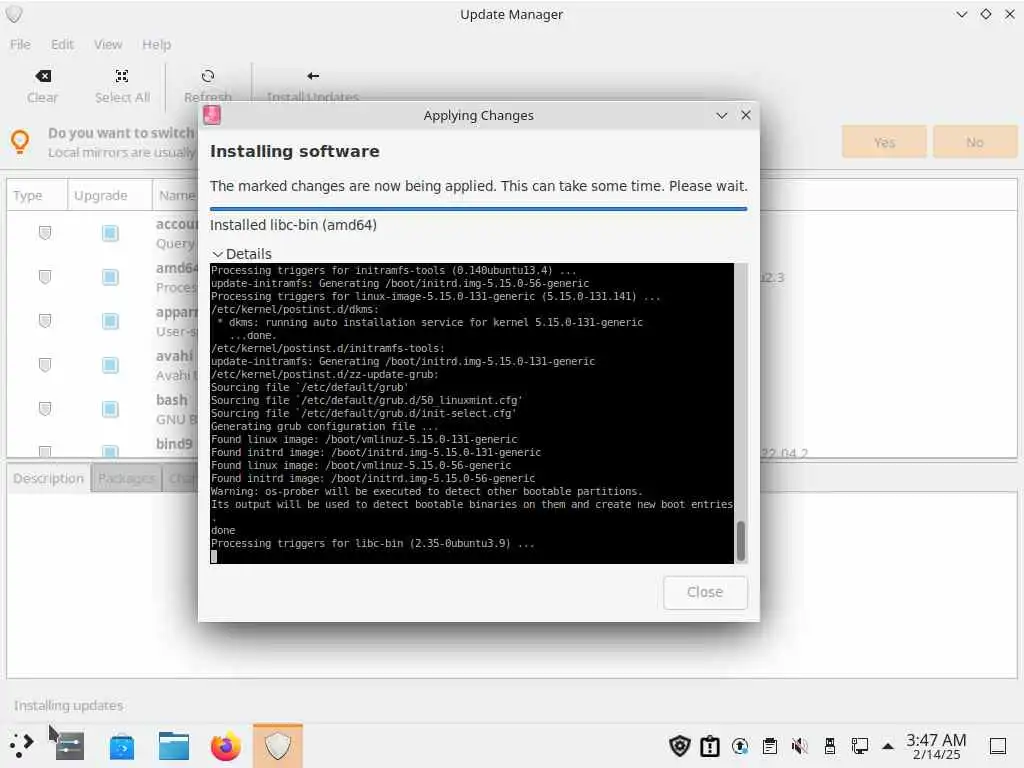Click the show desktop icon
1024x768 pixels.
[998, 746]
